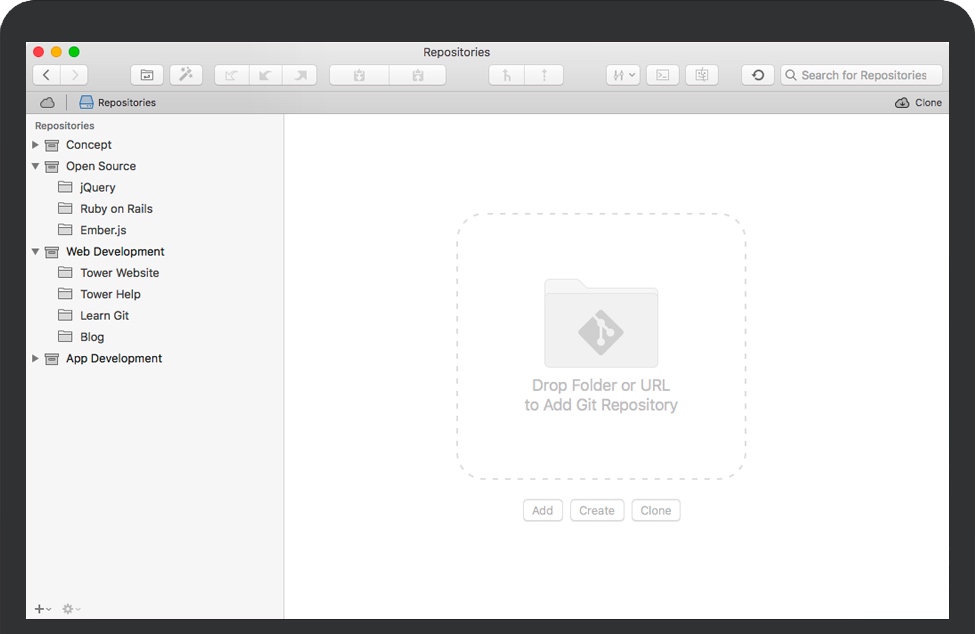
Task: Open the terminal icon in toolbar
Action: coord(662,75)
